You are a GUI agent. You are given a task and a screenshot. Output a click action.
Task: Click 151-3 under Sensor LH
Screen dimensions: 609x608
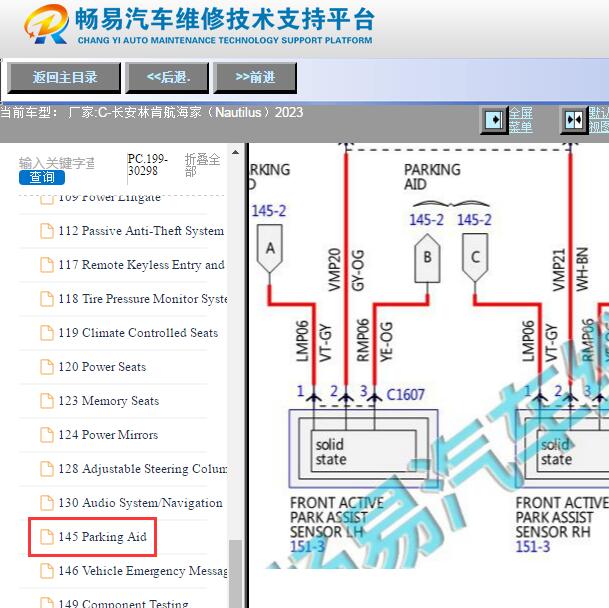coord(308,547)
